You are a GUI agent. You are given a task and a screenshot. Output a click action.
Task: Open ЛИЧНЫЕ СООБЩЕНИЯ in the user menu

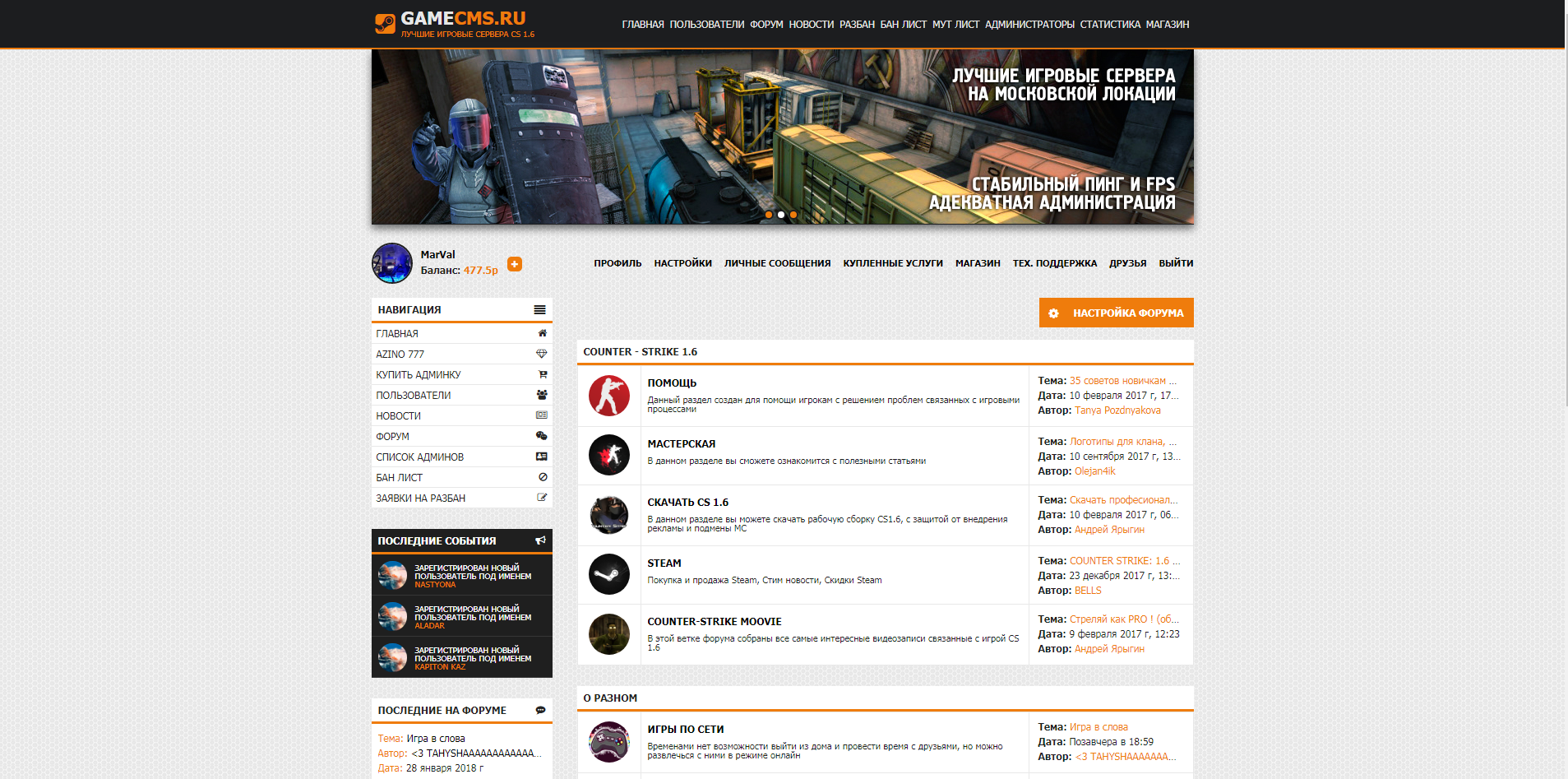click(x=778, y=263)
